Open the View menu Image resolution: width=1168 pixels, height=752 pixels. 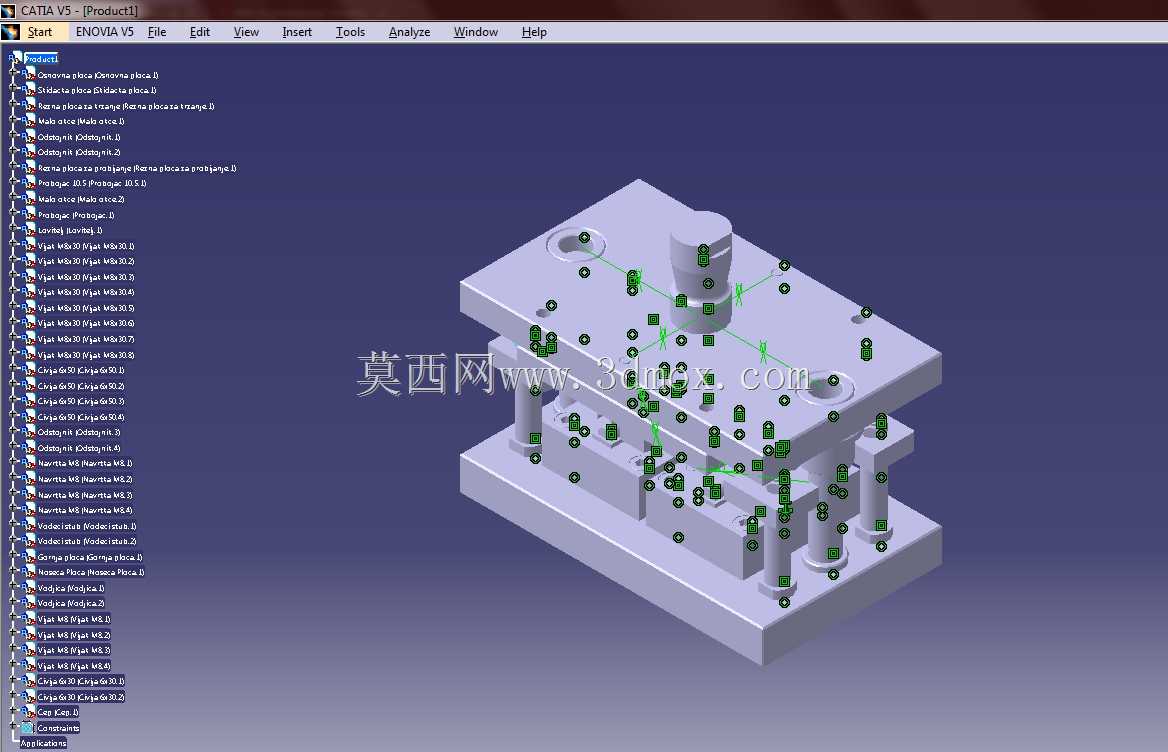246,32
